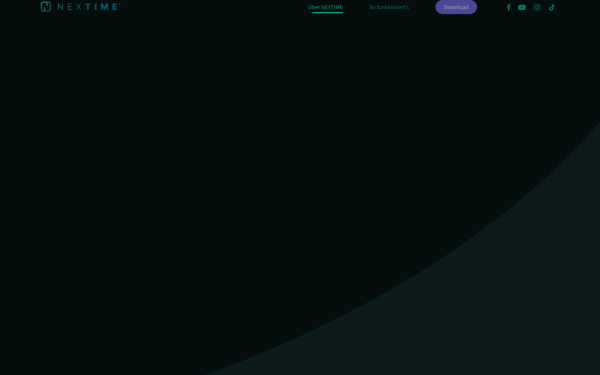Open the Über NEXTIME menu item
This screenshot has height=375, width=600.
tap(325, 7)
